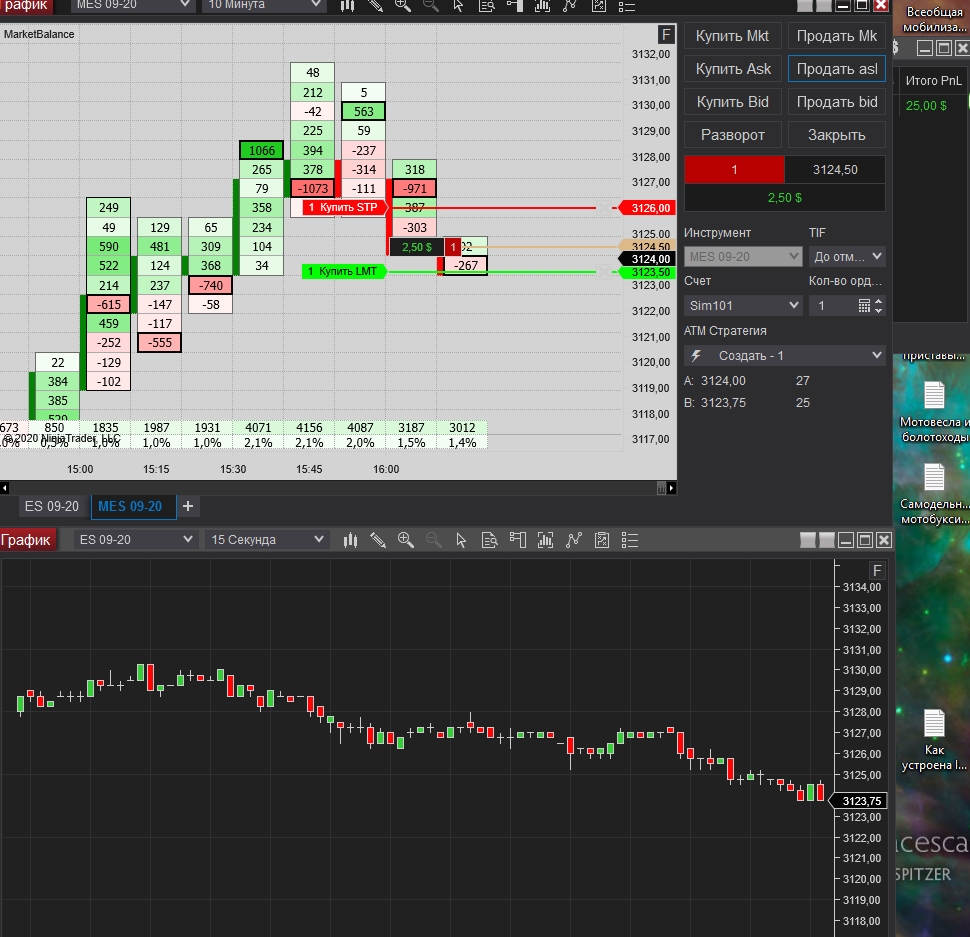
Task: Increase order quantity with the stepper up arrow
Action: tap(878, 301)
